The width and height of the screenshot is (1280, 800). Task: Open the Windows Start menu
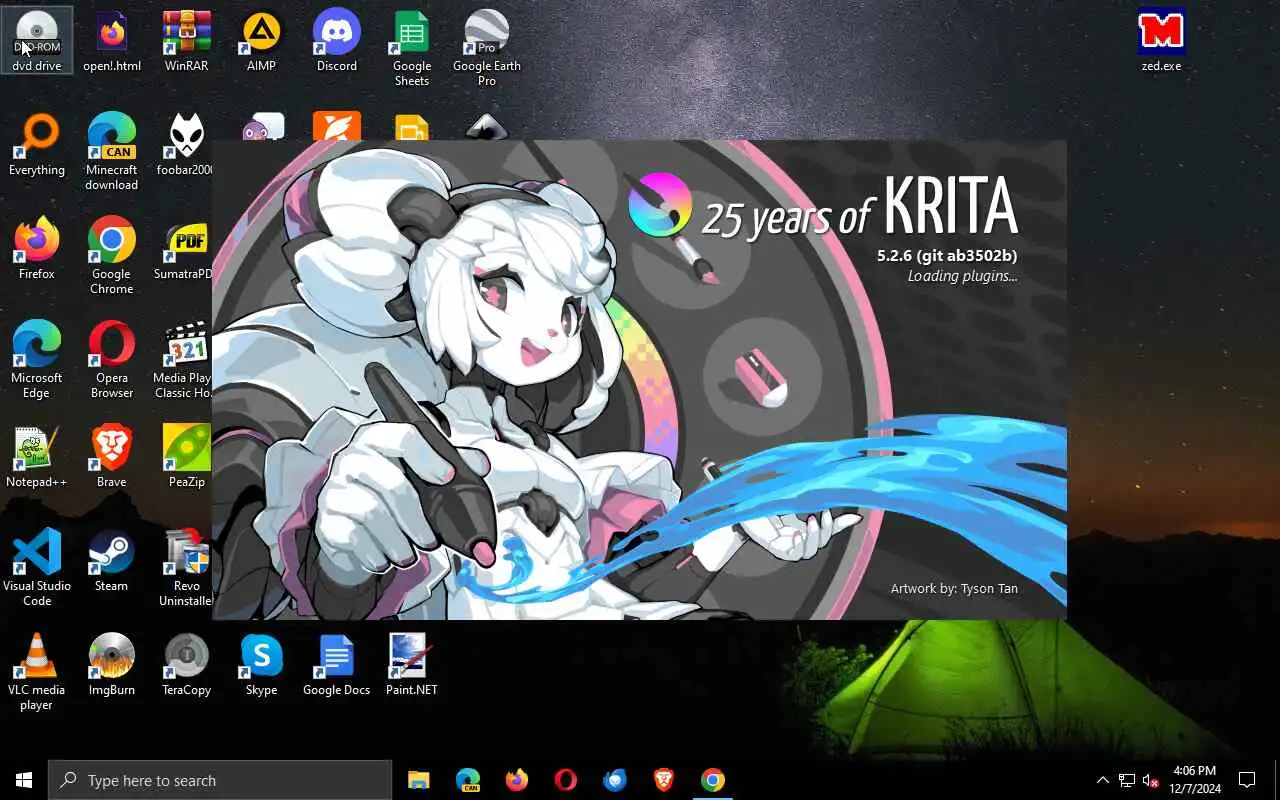[x=24, y=780]
